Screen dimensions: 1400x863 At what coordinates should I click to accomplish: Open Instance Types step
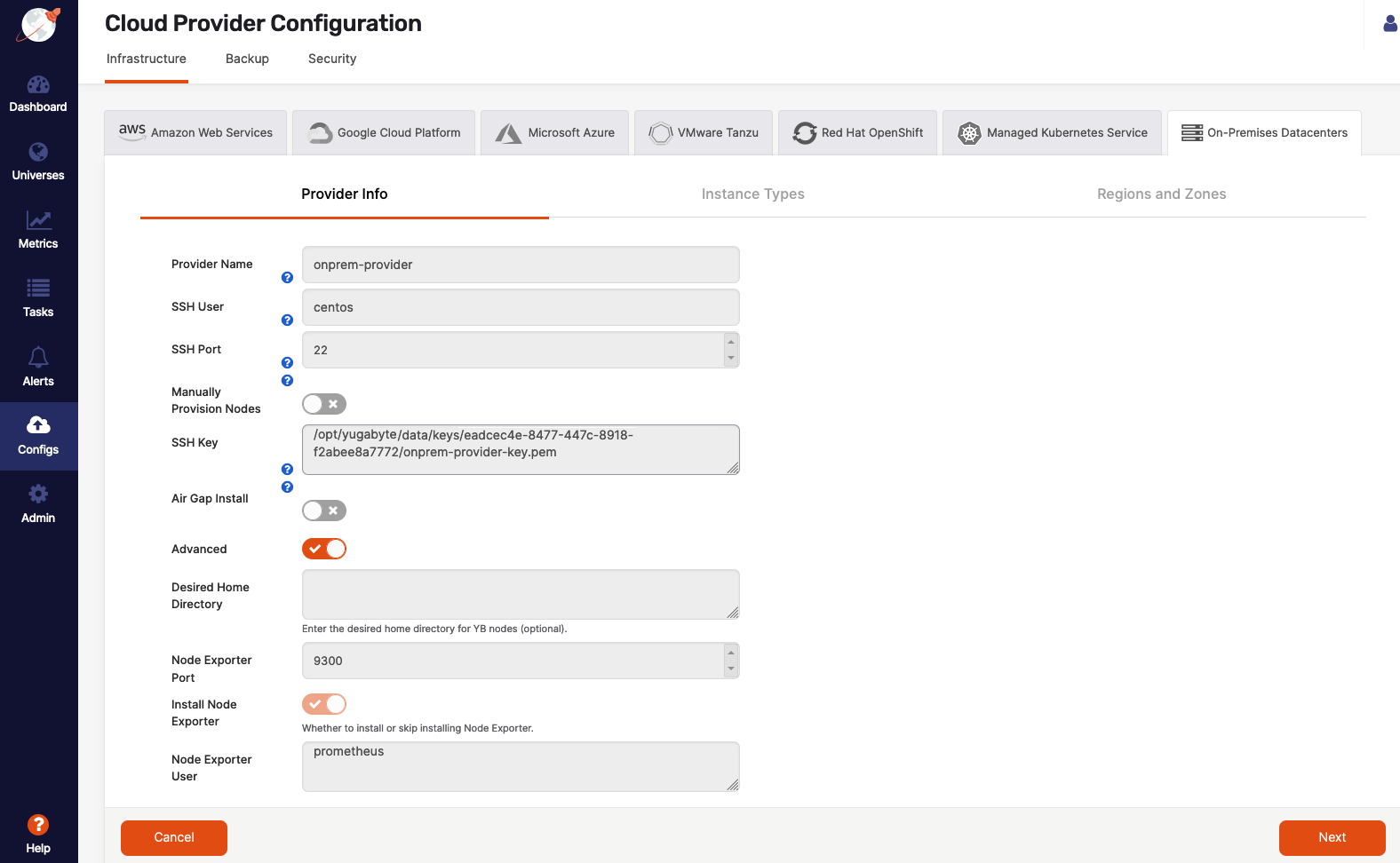pos(753,194)
